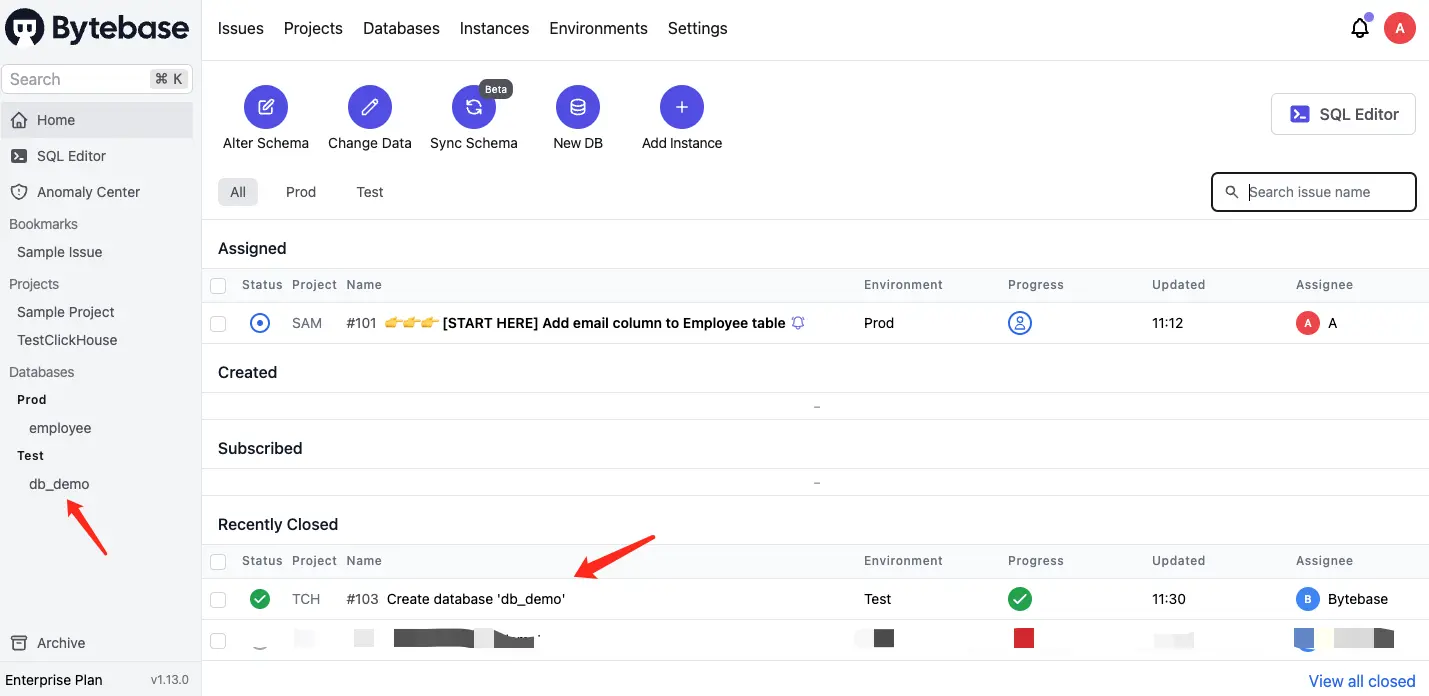The width and height of the screenshot is (1429, 696).
Task: Click the Archive icon in sidebar
Action: point(18,643)
